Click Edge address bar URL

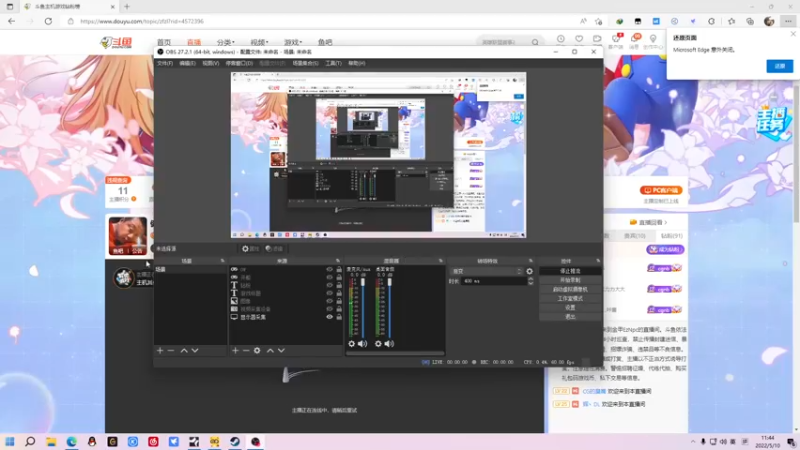pyautogui.click(x=142, y=21)
